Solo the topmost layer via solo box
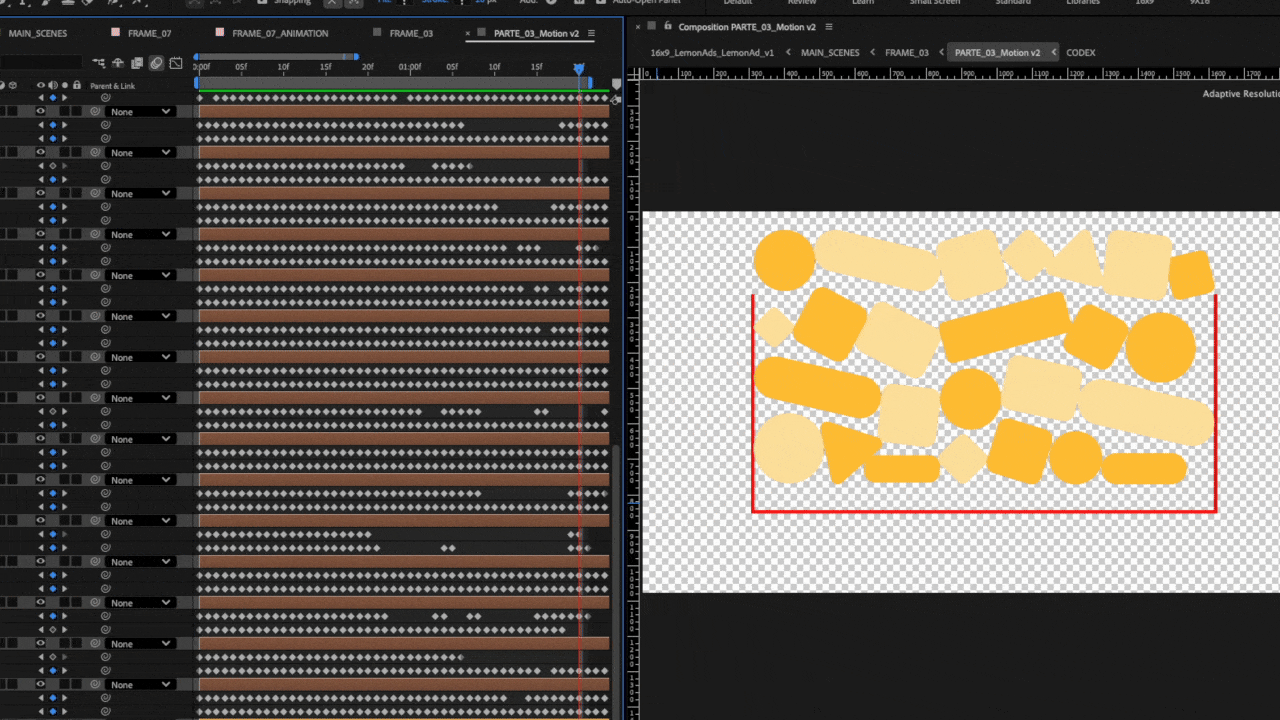This screenshot has height=720, width=1280. [x=65, y=111]
